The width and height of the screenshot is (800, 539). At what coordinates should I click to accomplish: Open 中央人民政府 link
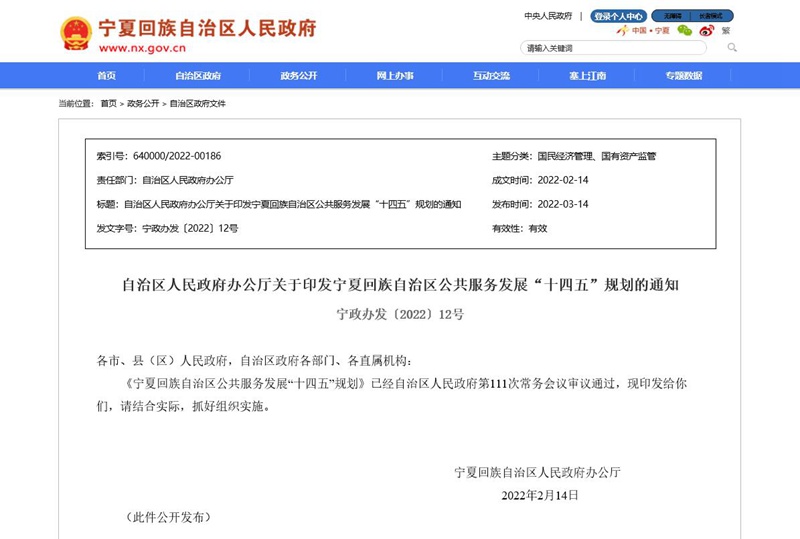coord(548,16)
